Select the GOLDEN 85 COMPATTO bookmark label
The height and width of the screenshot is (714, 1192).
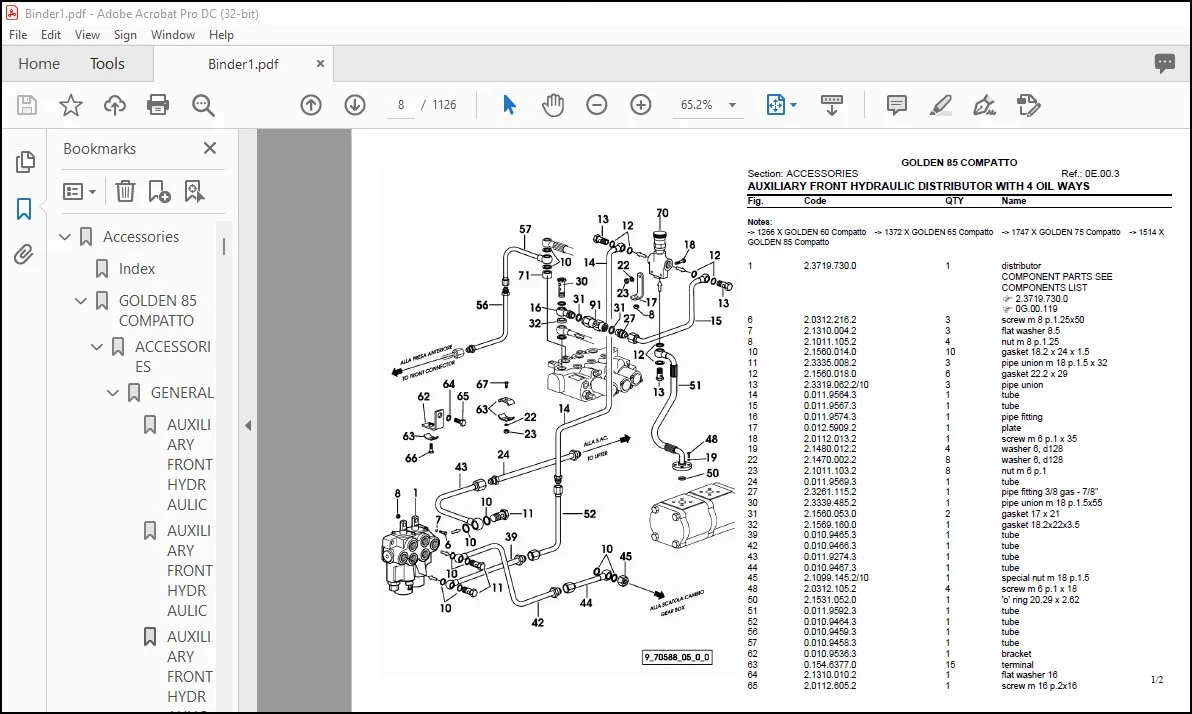[x=157, y=310]
